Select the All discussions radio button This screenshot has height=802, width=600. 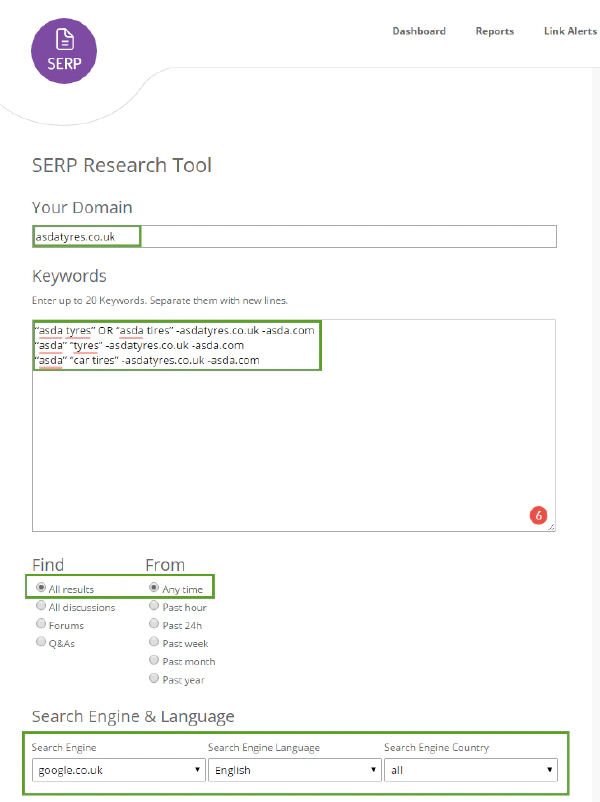tap(41, 606)
